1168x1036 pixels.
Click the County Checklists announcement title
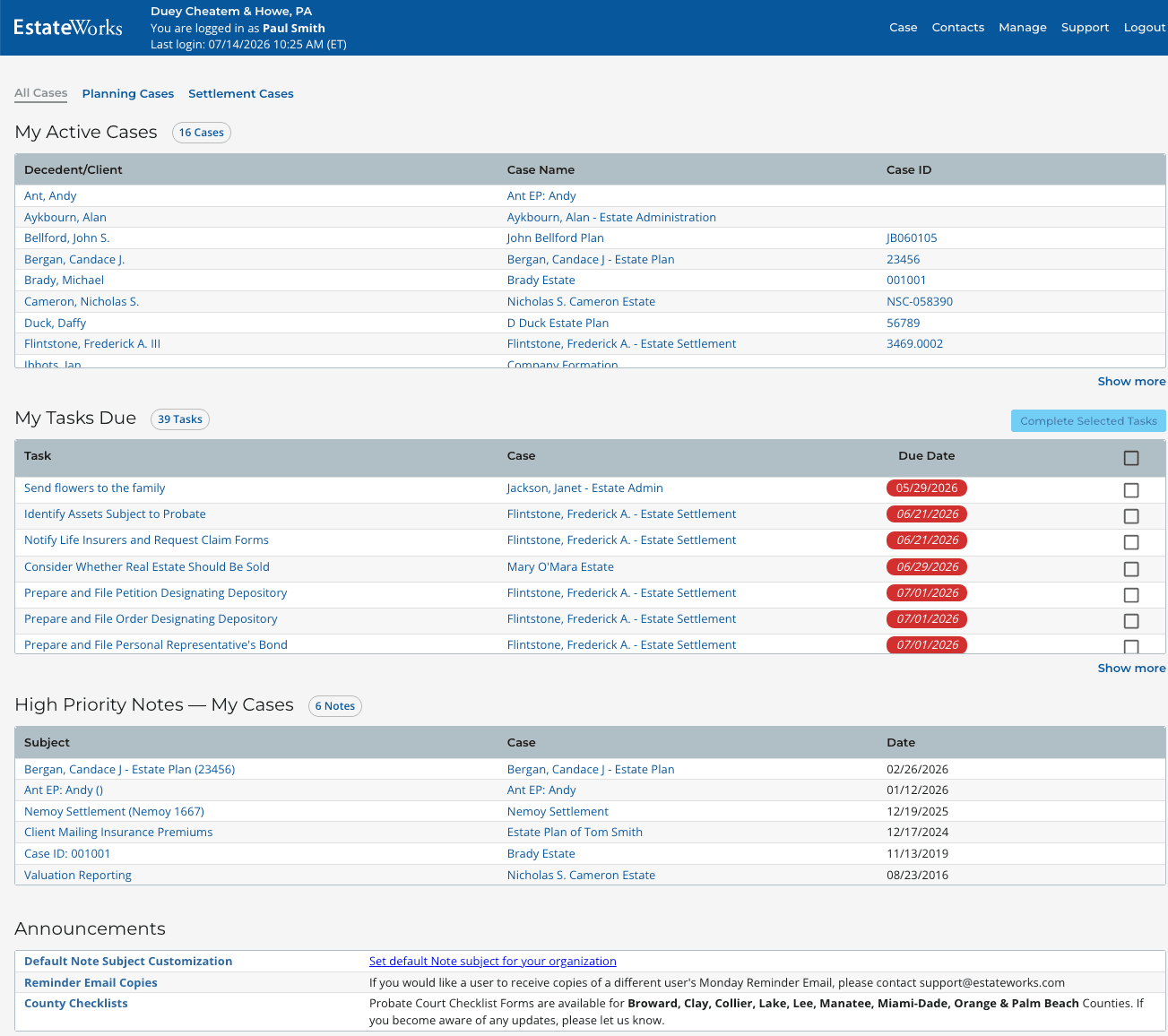tap(76, 1003)
